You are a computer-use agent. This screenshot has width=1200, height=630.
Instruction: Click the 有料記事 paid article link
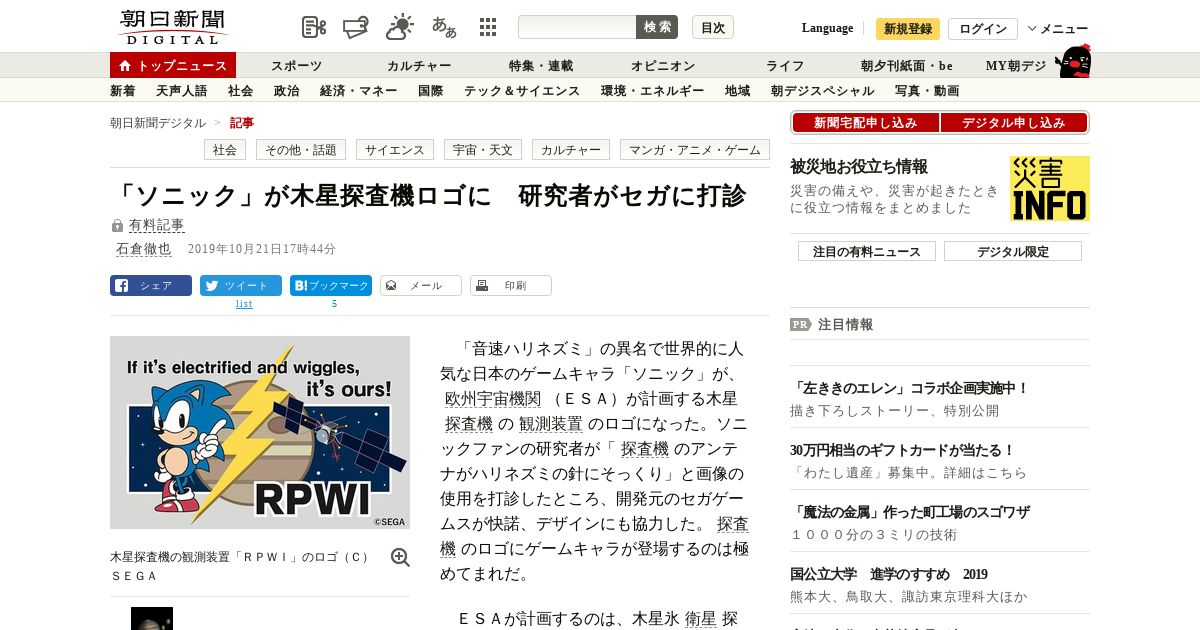(x=156, y=226)
